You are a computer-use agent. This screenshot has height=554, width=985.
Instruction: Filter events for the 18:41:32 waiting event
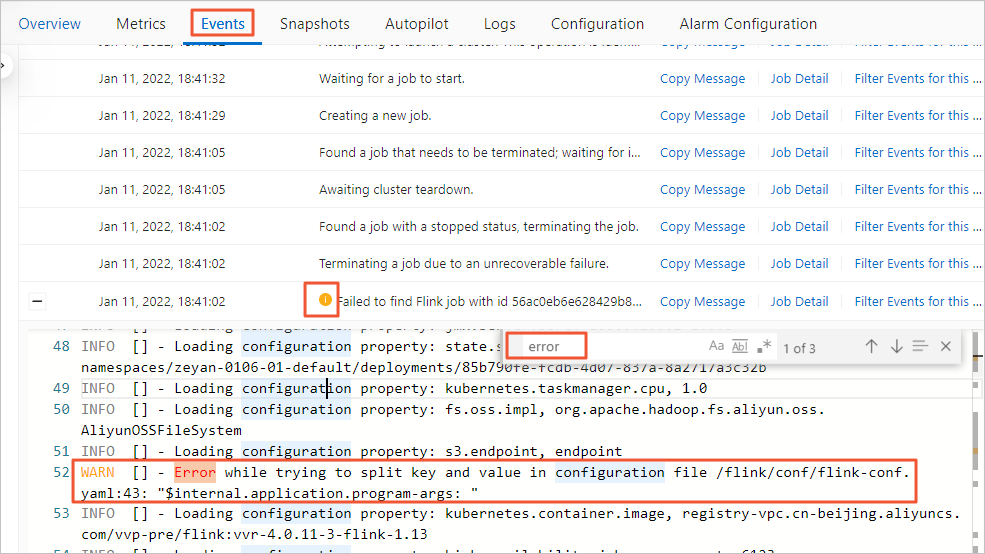[x=911, y=79]
